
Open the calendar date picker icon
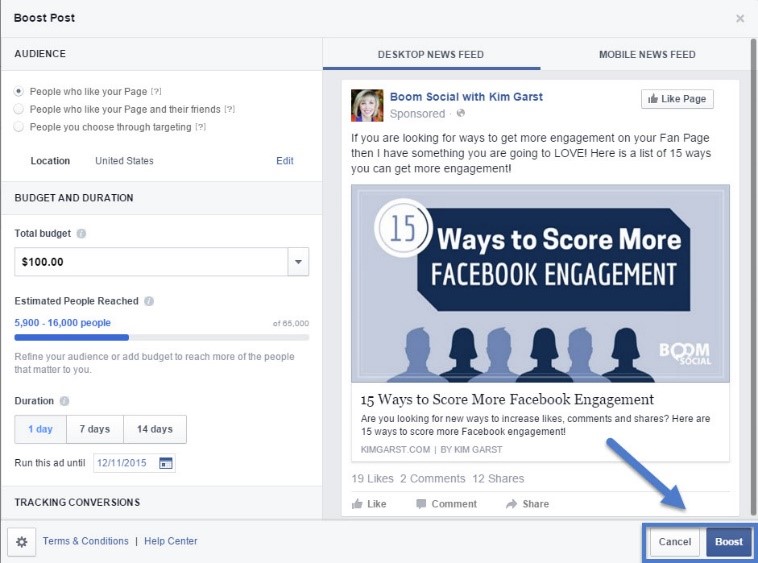pyautogui.click(x=166, y=463)
